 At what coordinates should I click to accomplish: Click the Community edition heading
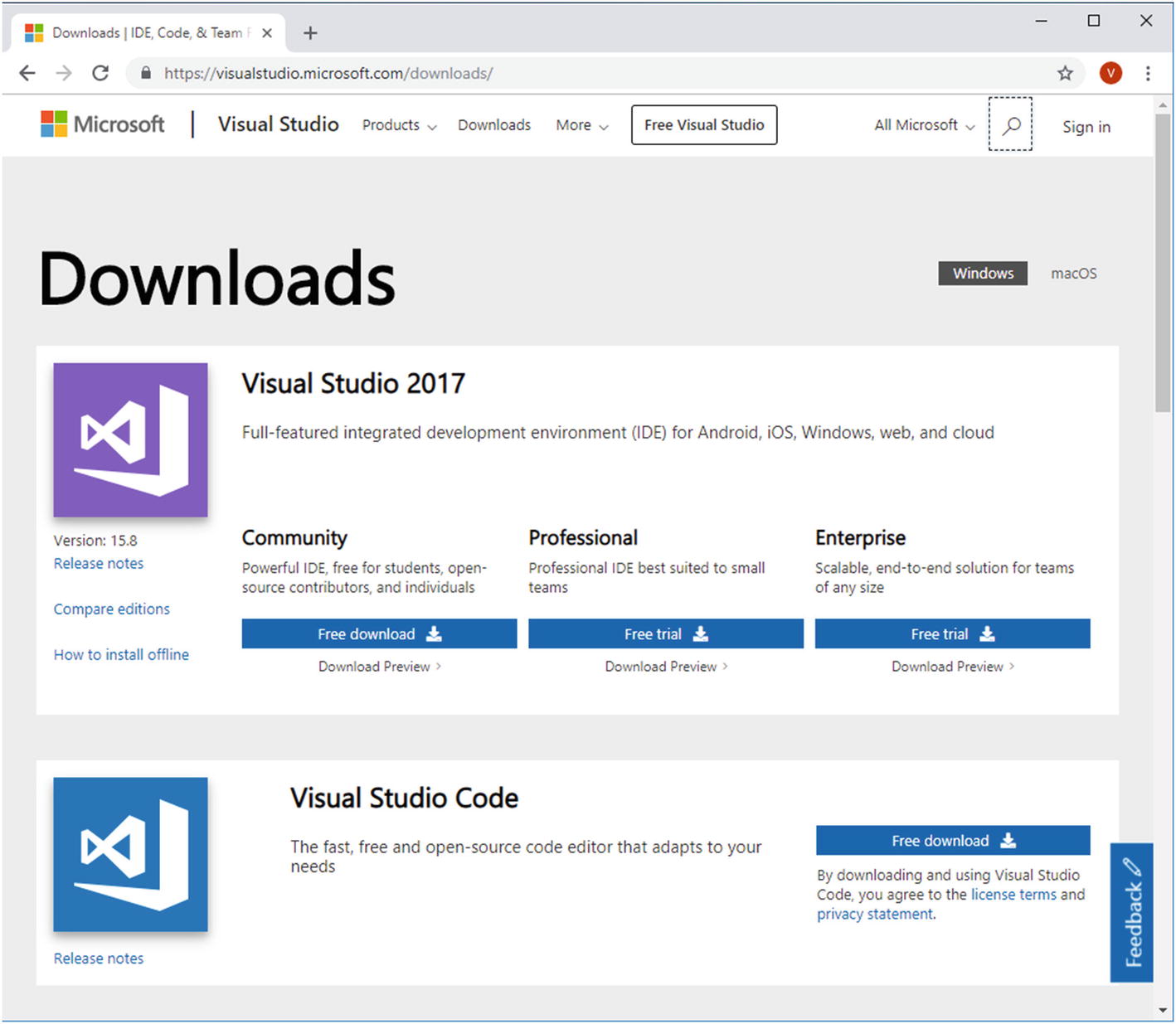(294, 539)
